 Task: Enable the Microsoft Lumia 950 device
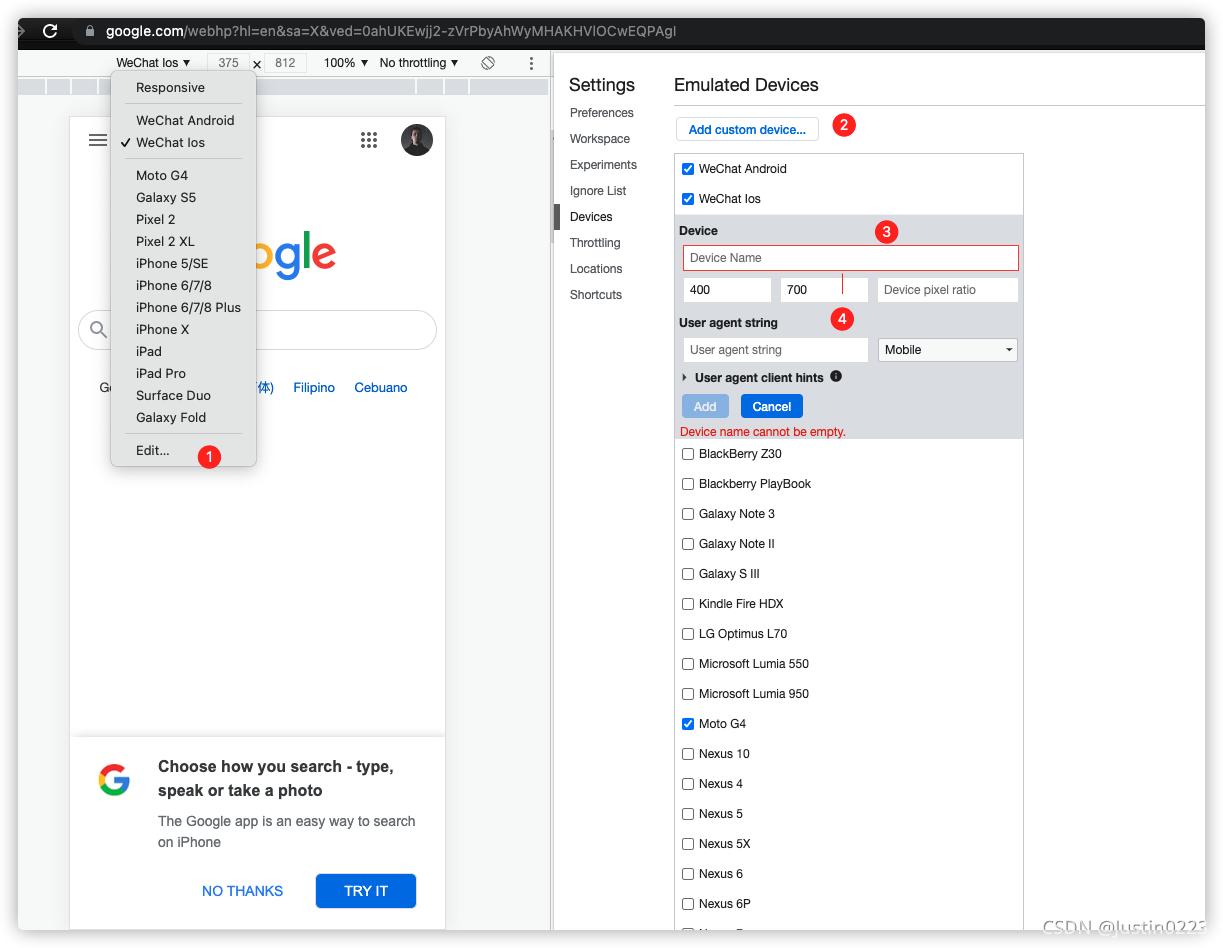[688, 694]
